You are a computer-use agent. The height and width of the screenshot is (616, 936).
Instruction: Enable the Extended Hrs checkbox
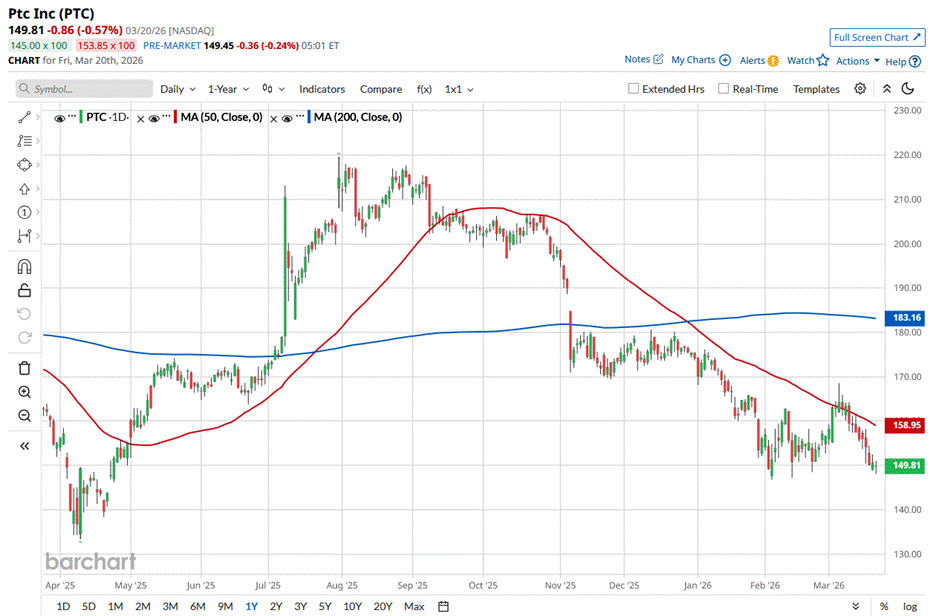[x=633, y=89]
